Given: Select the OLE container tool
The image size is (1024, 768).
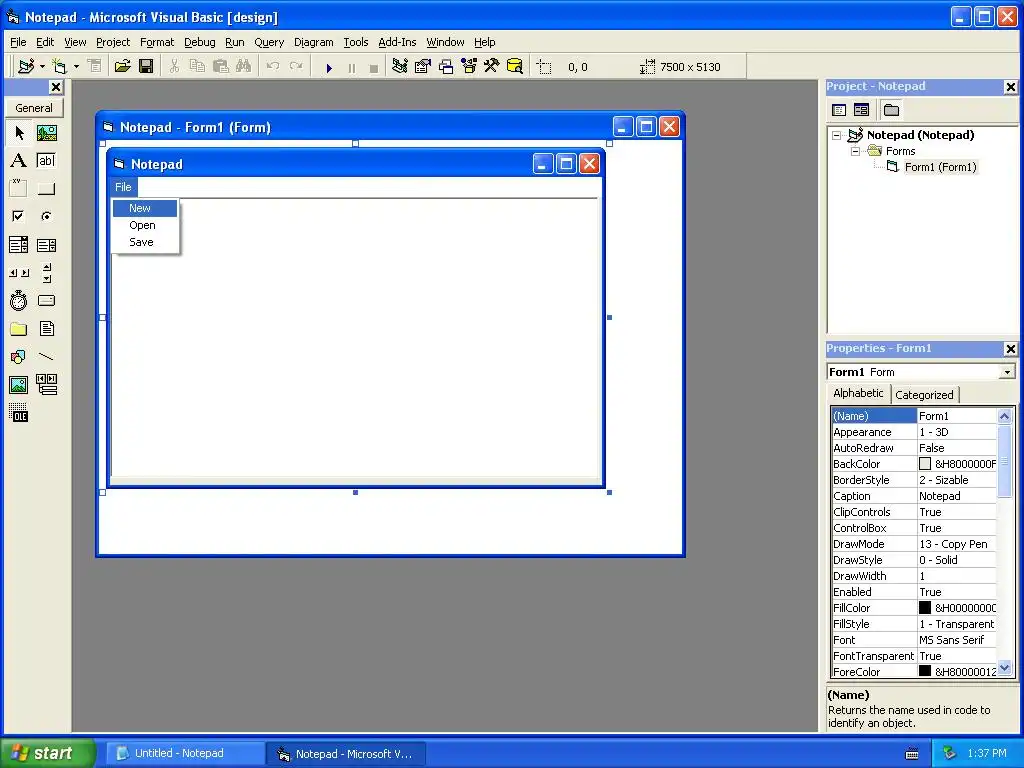Looking at the screenshot, I should 19,413.
